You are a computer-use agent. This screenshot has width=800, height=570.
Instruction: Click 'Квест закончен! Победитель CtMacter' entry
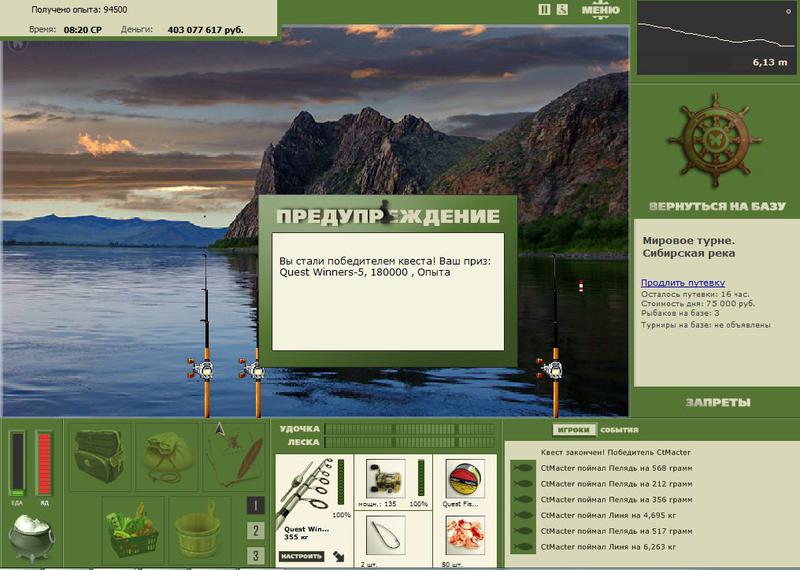616,452
